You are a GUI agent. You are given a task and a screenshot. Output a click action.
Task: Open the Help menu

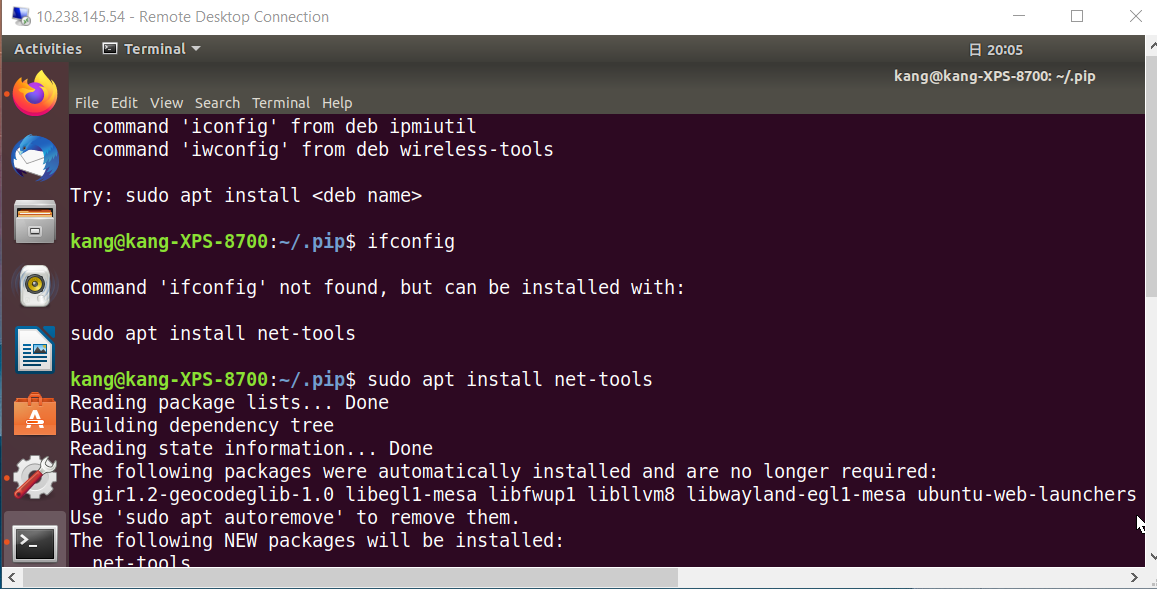(337, 103)
